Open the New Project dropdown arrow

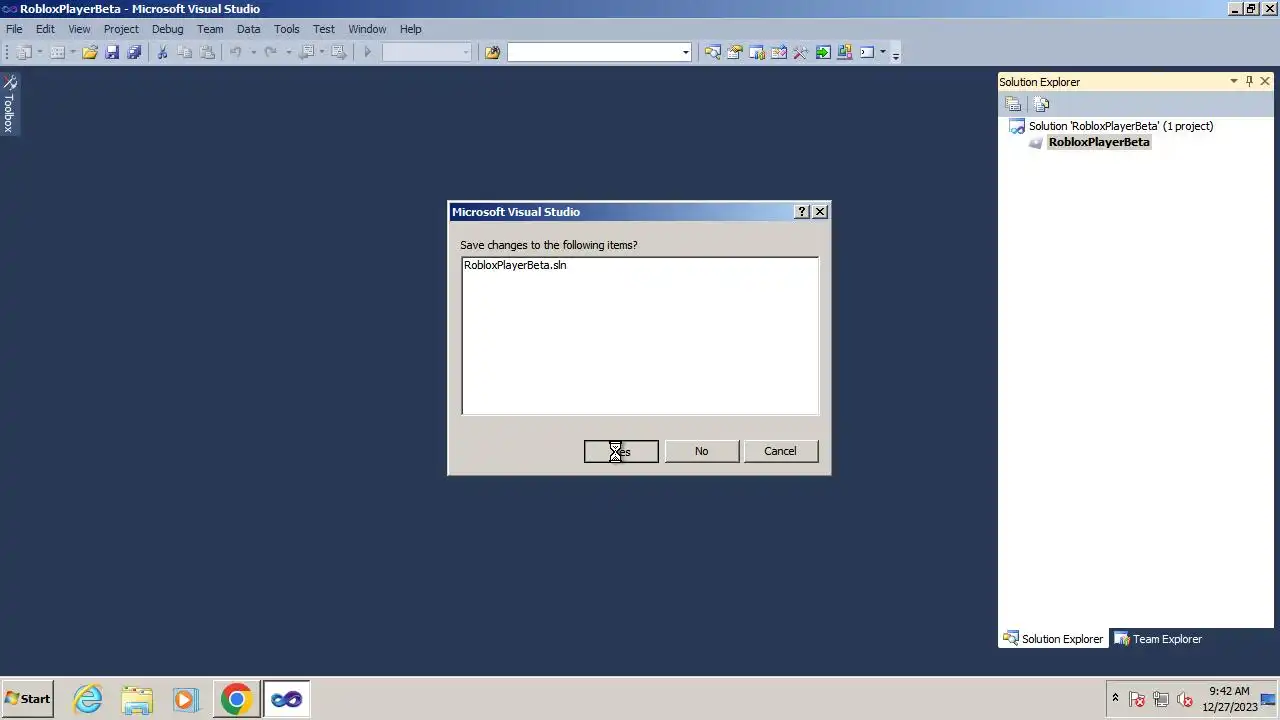coord(40,52)
